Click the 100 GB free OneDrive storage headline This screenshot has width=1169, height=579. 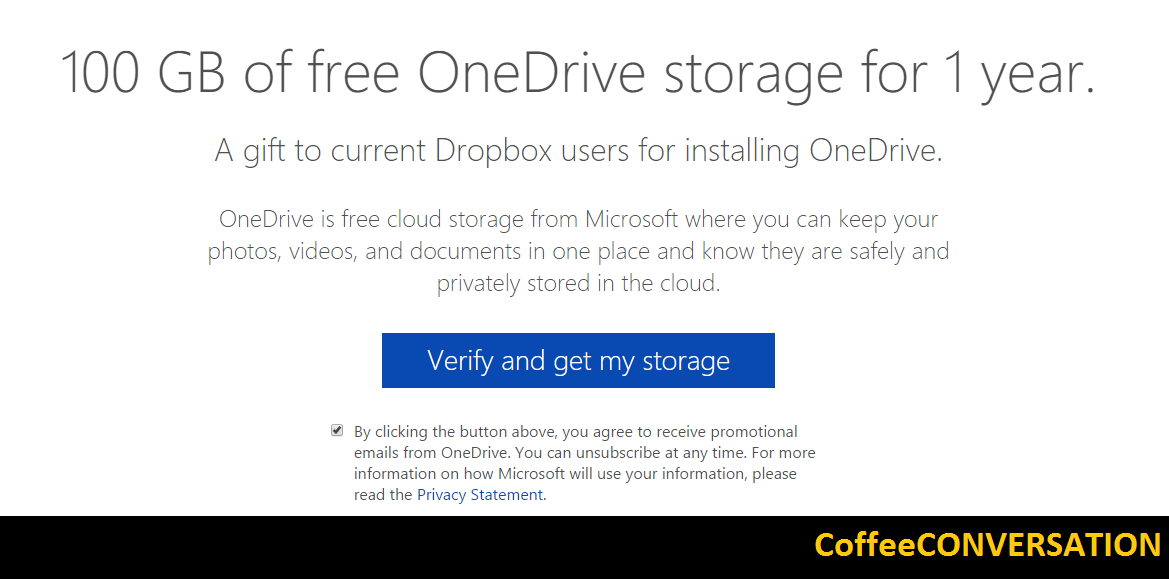578,72
